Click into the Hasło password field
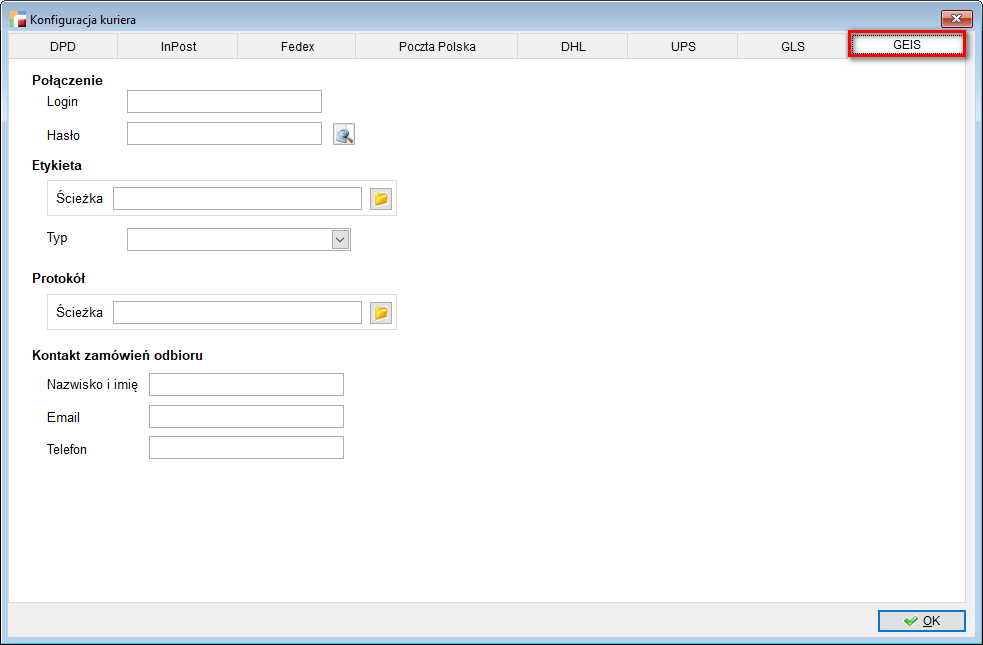Viewport: 983px width, 645px height. pyautogui.click(x=224, y=134)
